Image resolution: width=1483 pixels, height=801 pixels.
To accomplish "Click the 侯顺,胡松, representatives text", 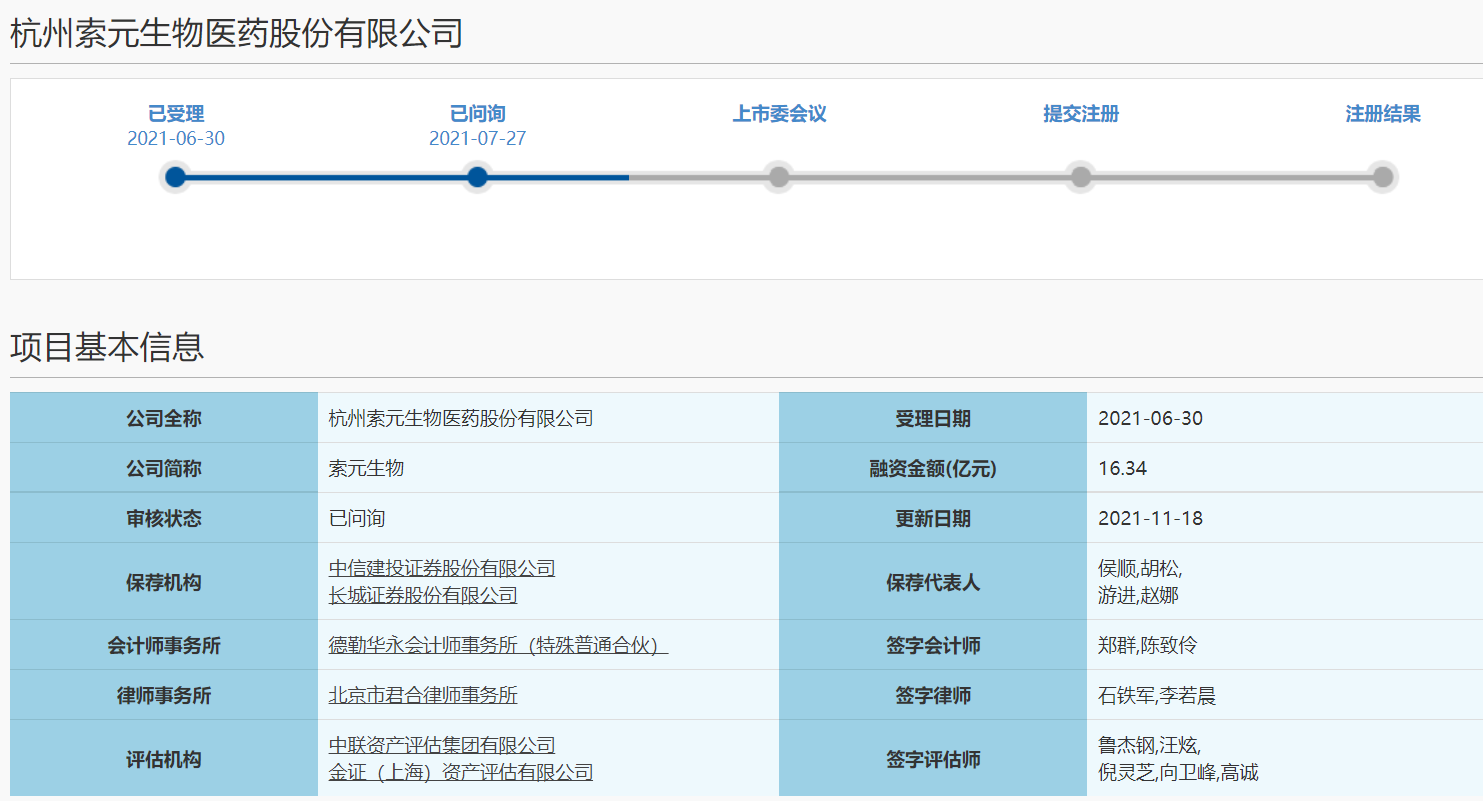I will (x=1140, y=569).
